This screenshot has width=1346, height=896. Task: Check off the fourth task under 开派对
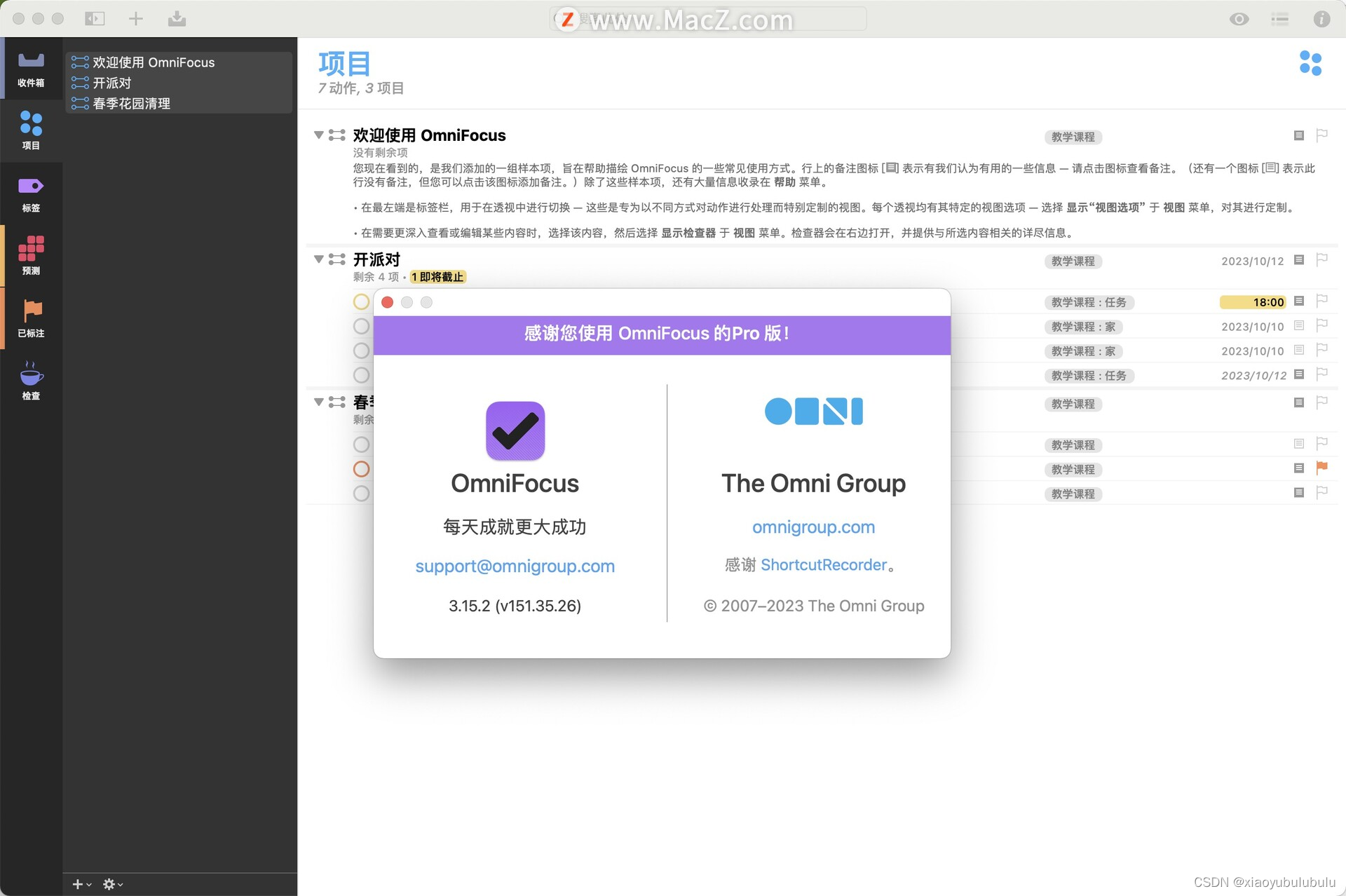[x=361, y=375]
